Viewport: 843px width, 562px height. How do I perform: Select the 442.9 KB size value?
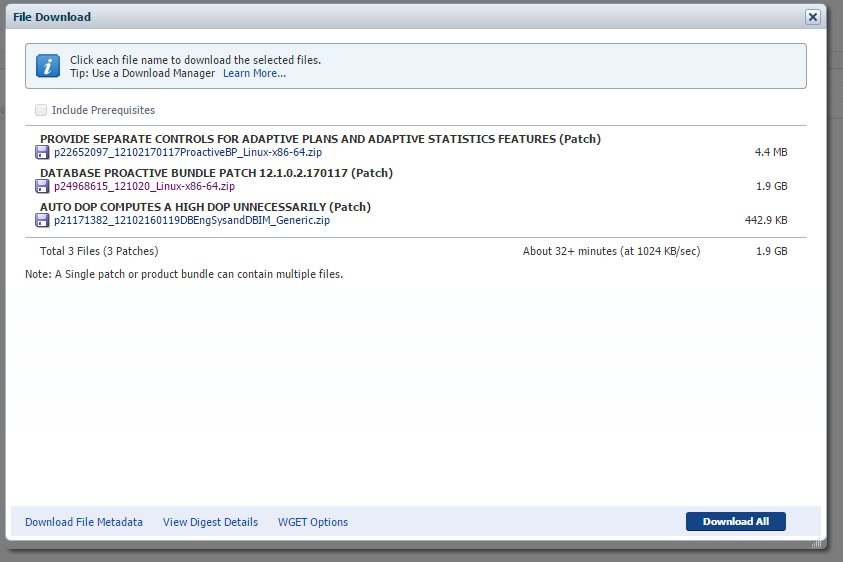[x=766, y=220]
